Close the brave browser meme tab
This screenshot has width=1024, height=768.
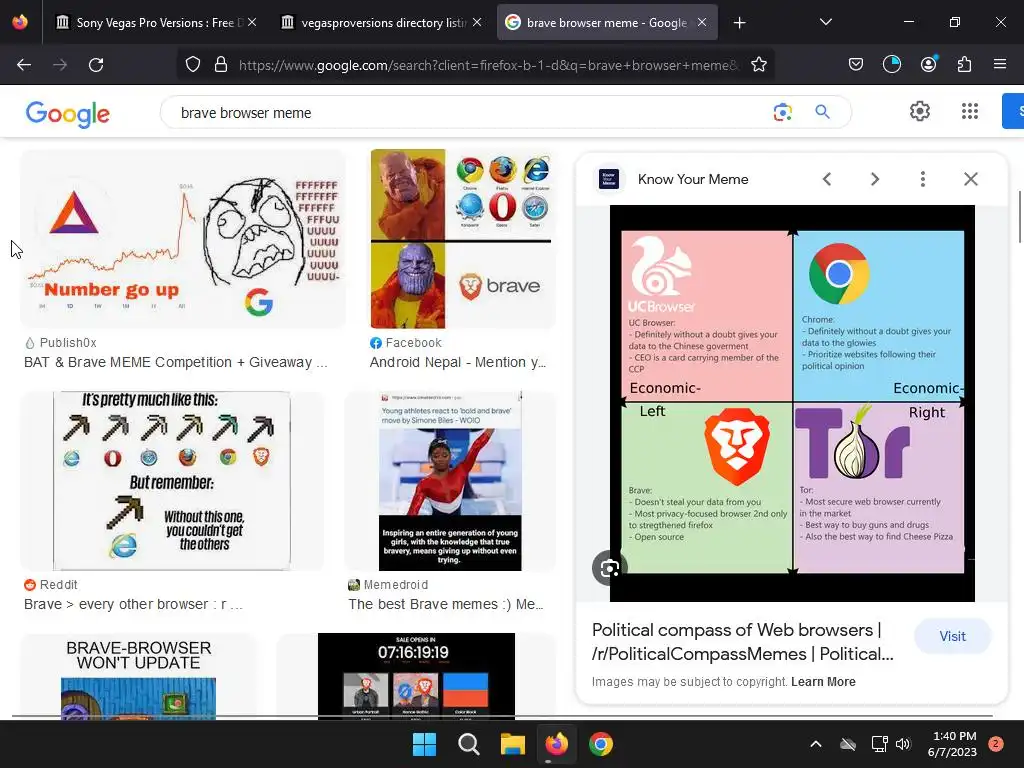pos(702,22)
